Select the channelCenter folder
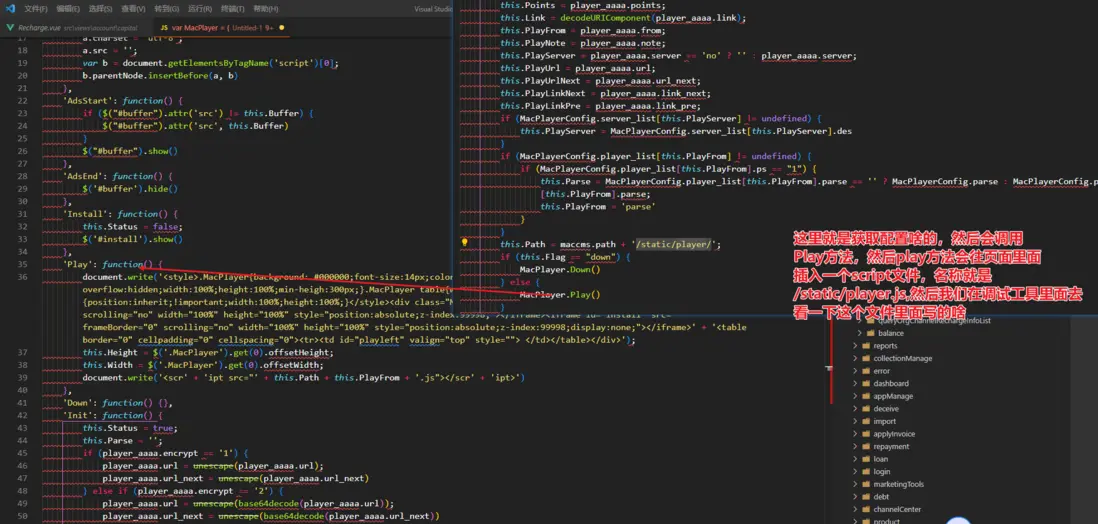 (899, 510)
